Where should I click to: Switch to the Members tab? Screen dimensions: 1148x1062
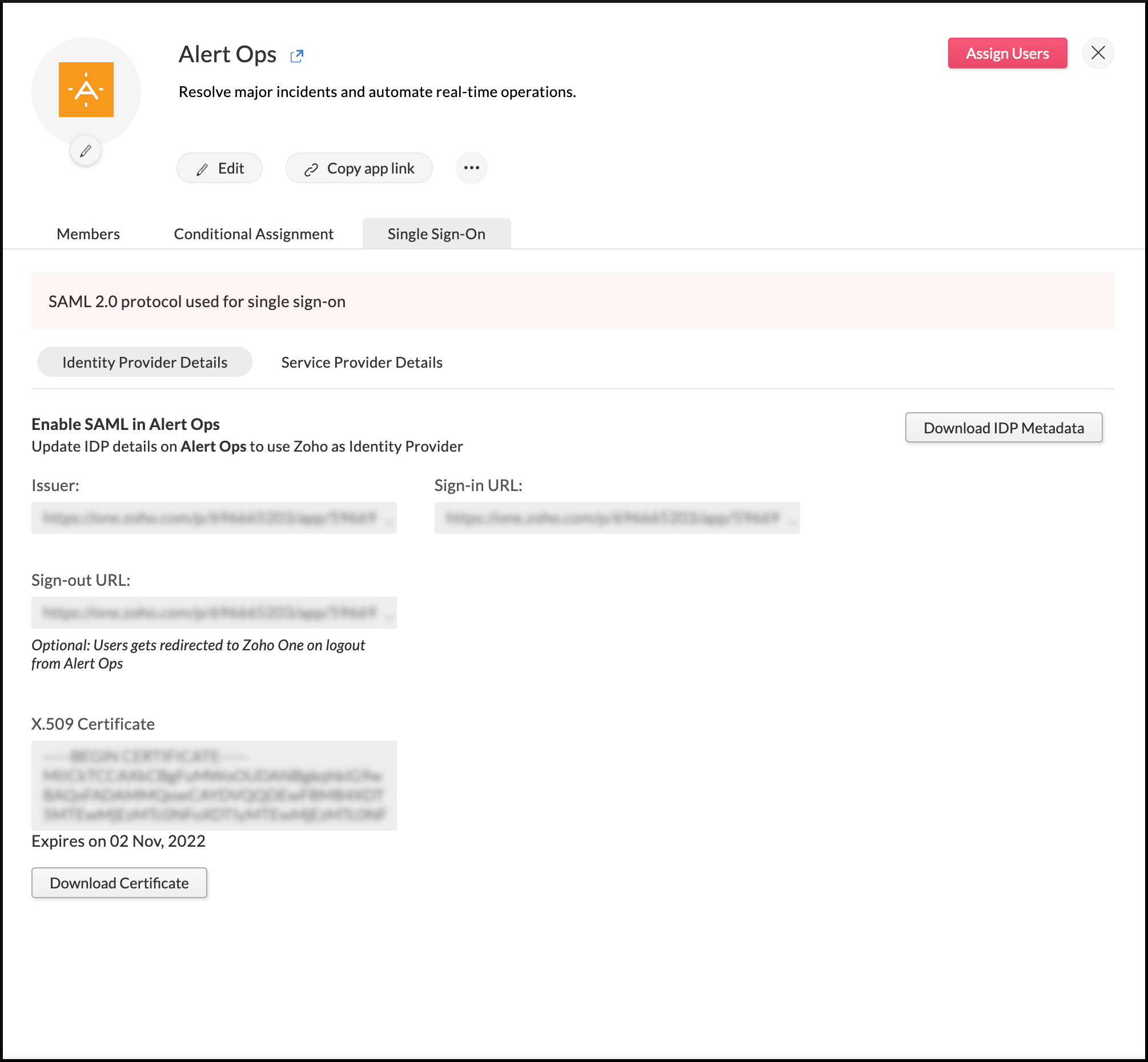coord(88,234)
